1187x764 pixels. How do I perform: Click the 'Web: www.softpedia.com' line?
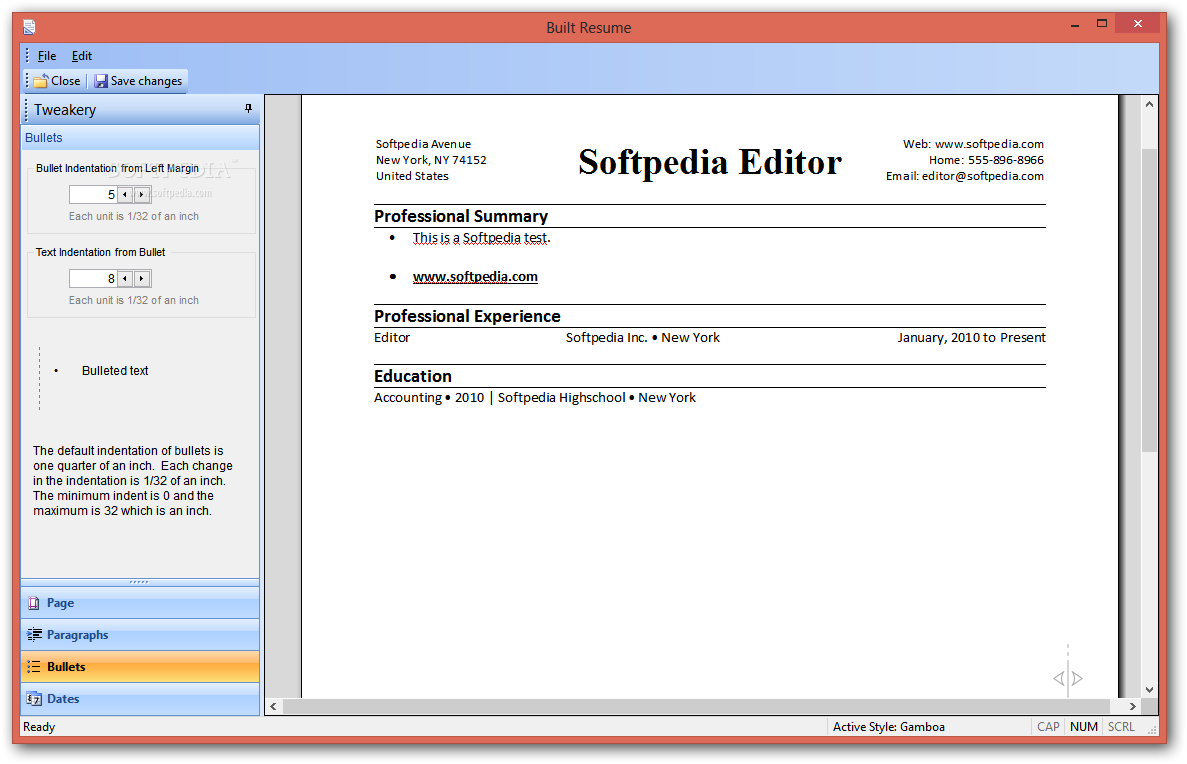tap(973, 144)
